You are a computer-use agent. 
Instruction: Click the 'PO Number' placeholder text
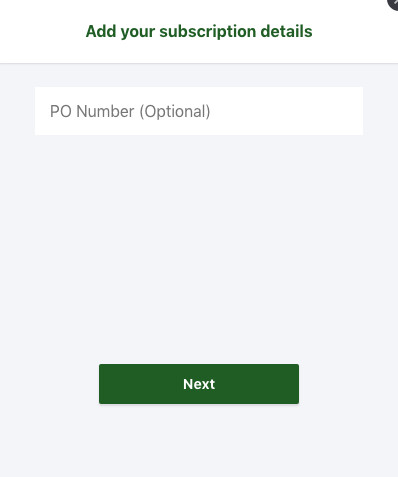tap(92, 111)
